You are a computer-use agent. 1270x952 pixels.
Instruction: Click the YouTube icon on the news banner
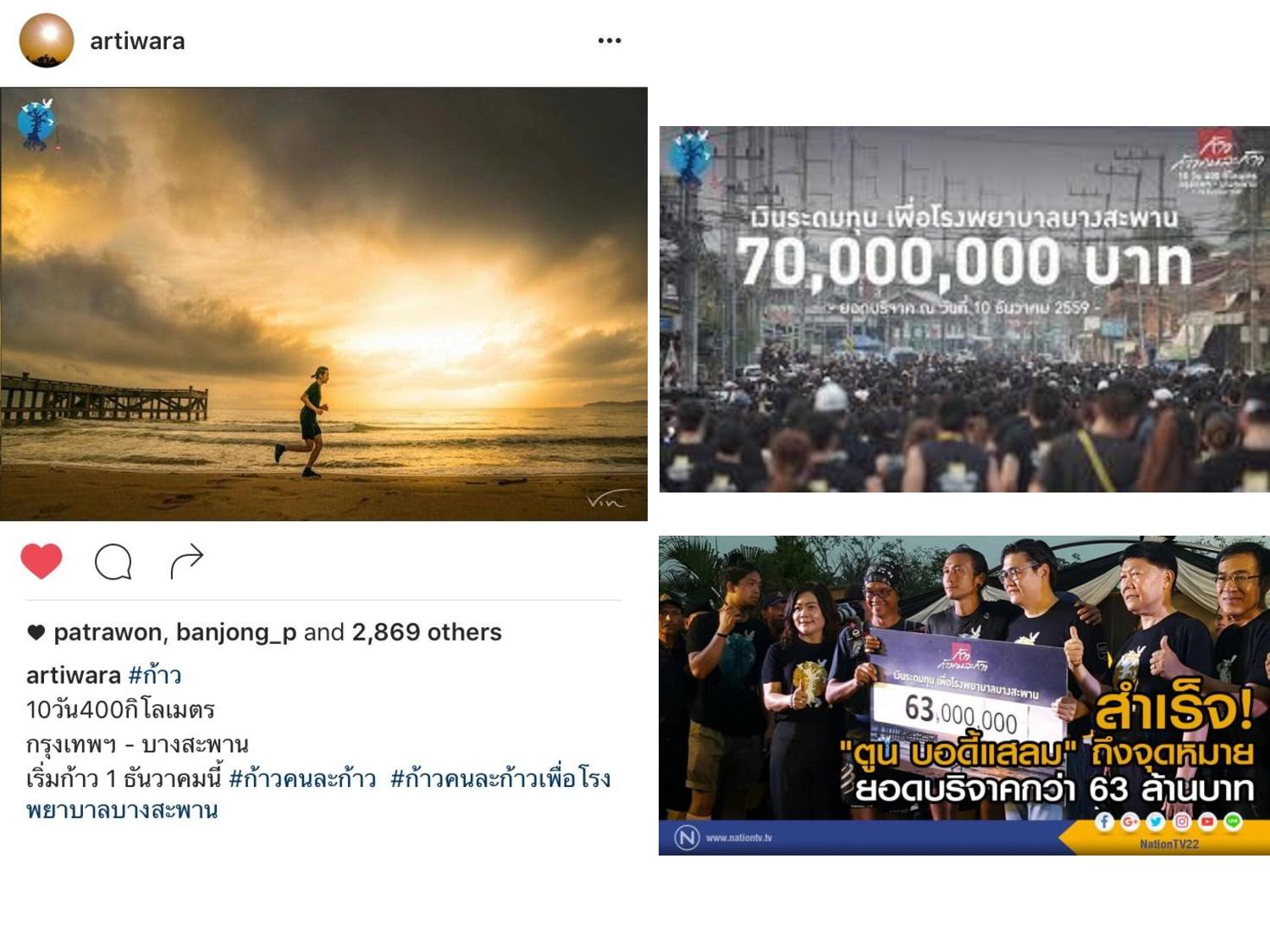tap(1207, 821)
